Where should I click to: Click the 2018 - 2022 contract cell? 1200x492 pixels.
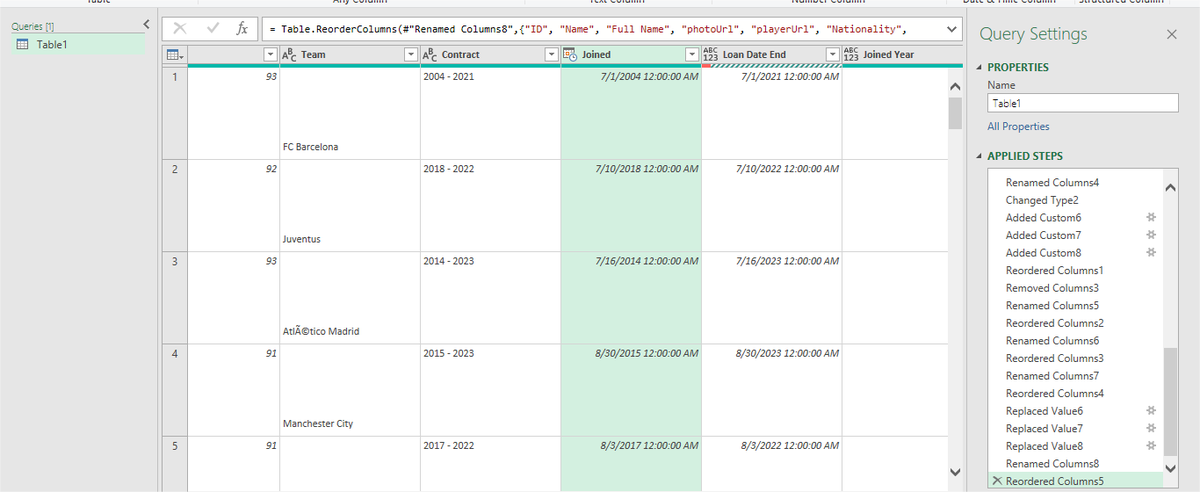pyautogui.click(x=490, y=206)
